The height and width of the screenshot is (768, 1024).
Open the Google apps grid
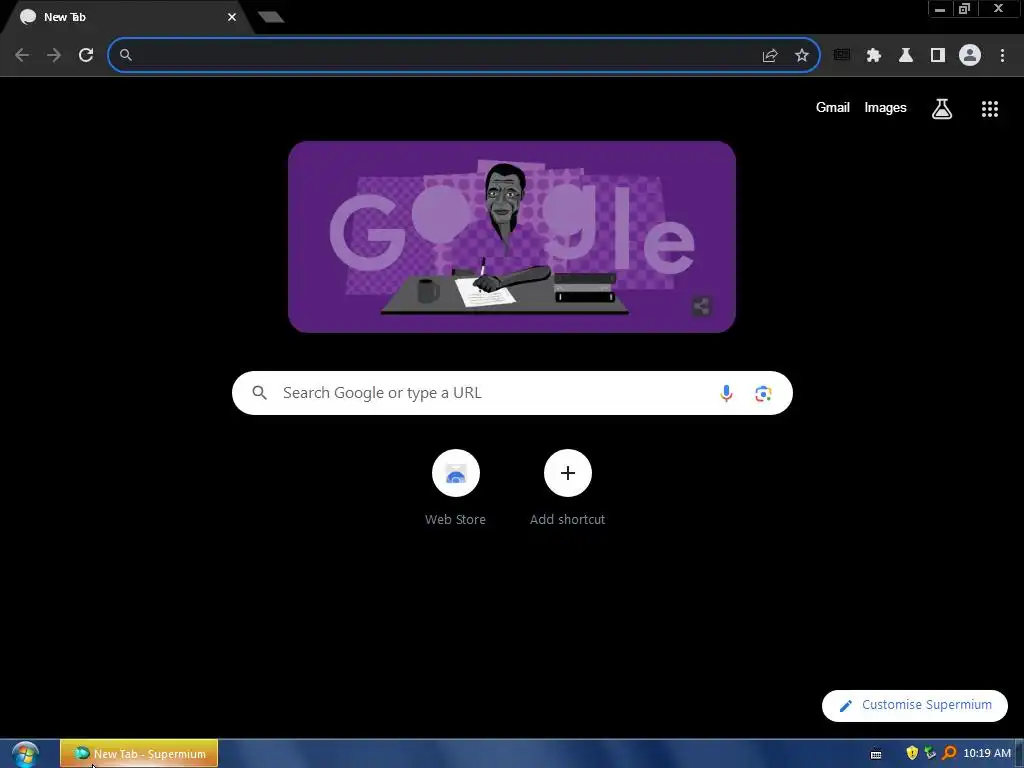pos(990,109)
